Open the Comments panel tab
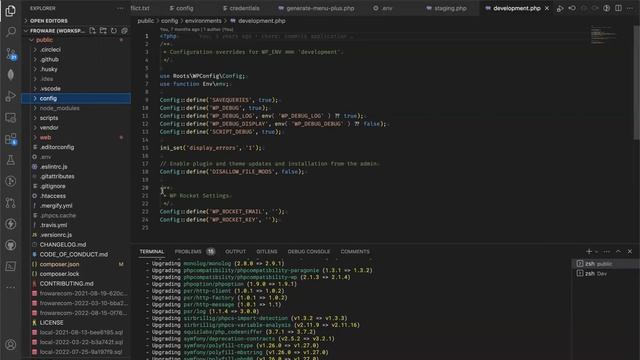 (x=355, y=251)
